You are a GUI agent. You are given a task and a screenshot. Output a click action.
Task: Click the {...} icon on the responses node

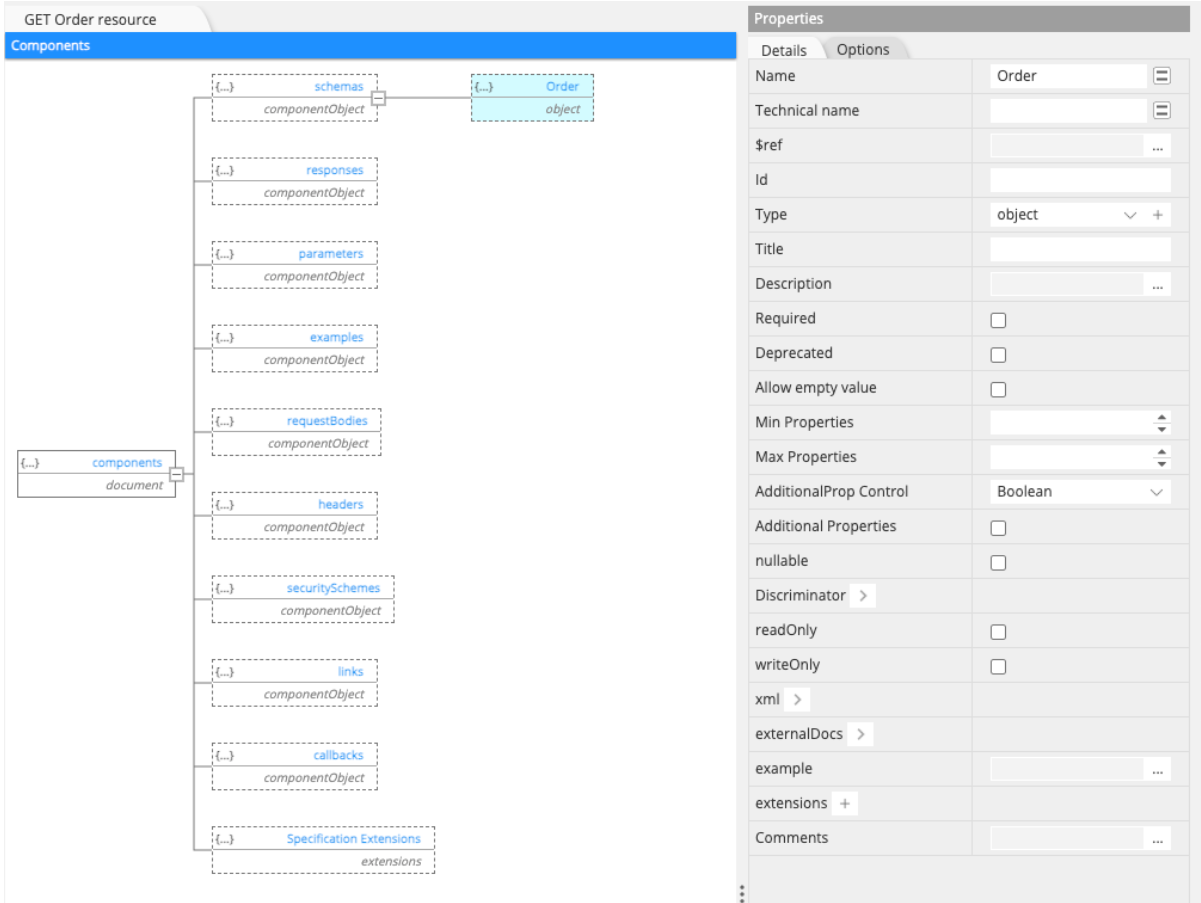222,170
